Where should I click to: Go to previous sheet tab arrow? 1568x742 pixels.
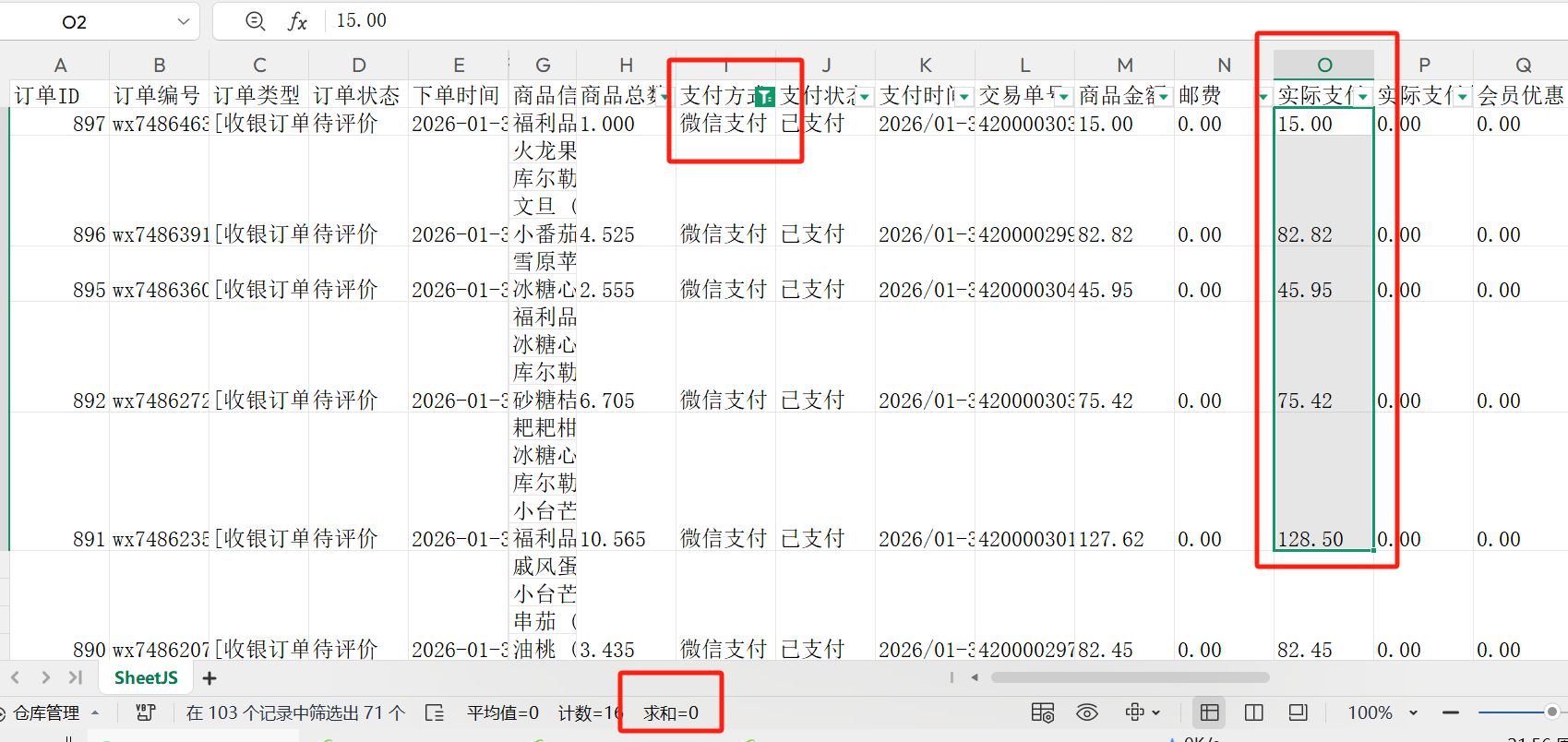[x=15, y=677]
